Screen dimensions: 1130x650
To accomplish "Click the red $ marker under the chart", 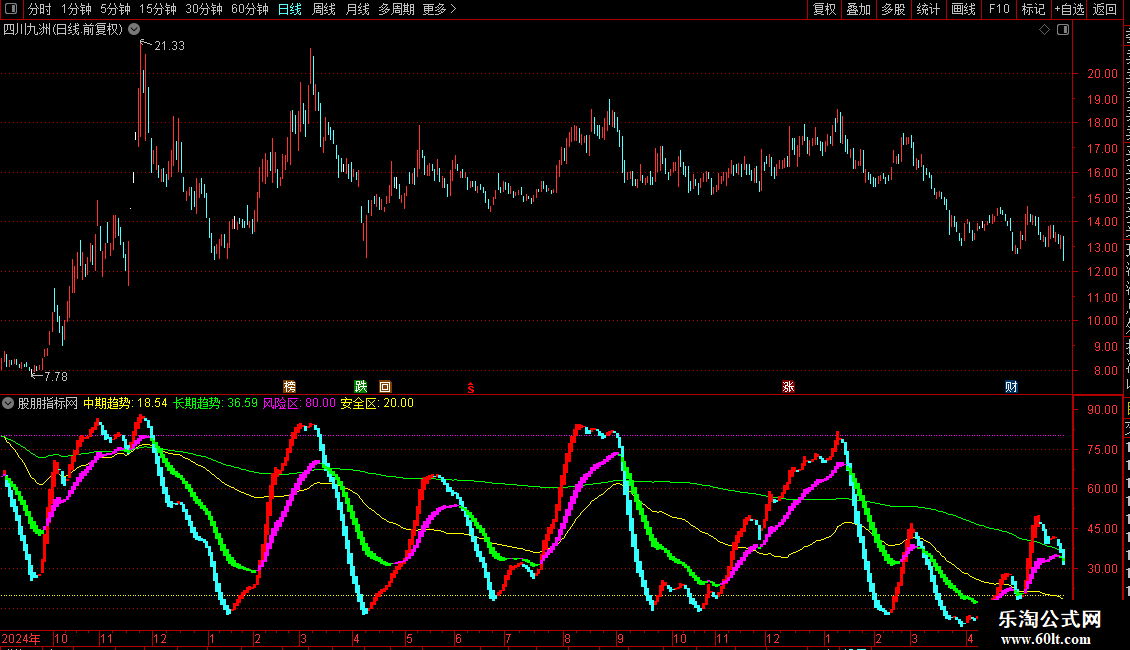I will pos(471,388).
